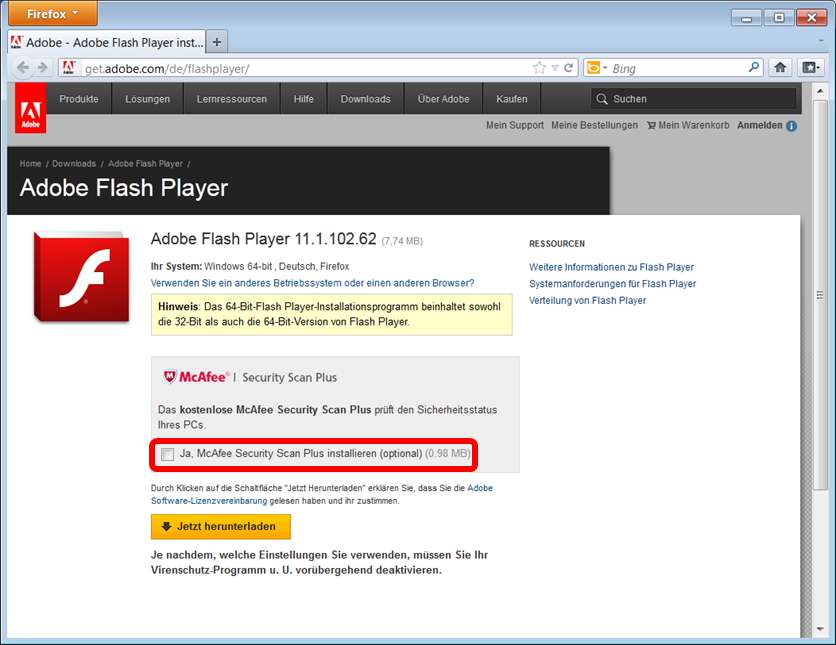This screenshot has width=836, height=645.
Task: Open the Lernressourcen navigation menu
Action: 232,99
